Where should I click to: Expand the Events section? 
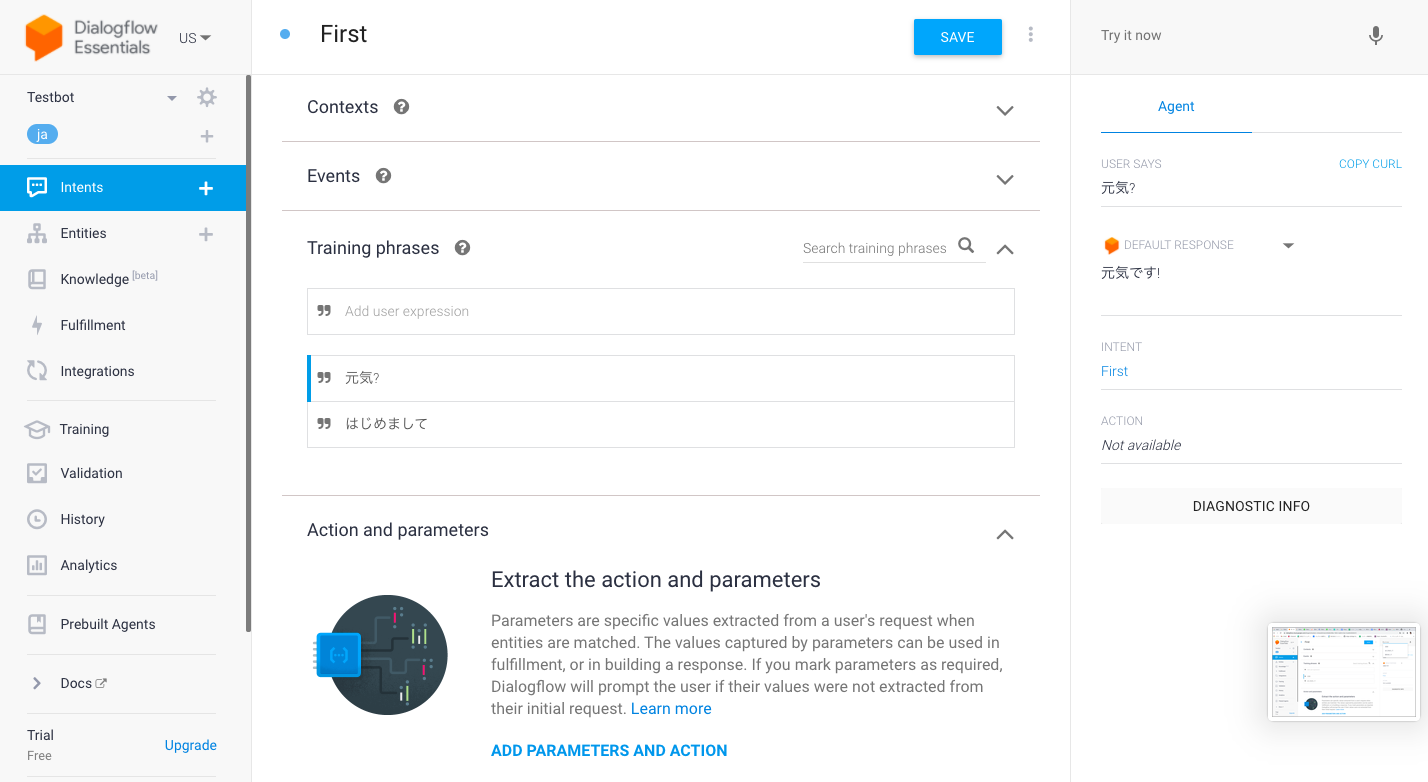(x=1004, y=179)
